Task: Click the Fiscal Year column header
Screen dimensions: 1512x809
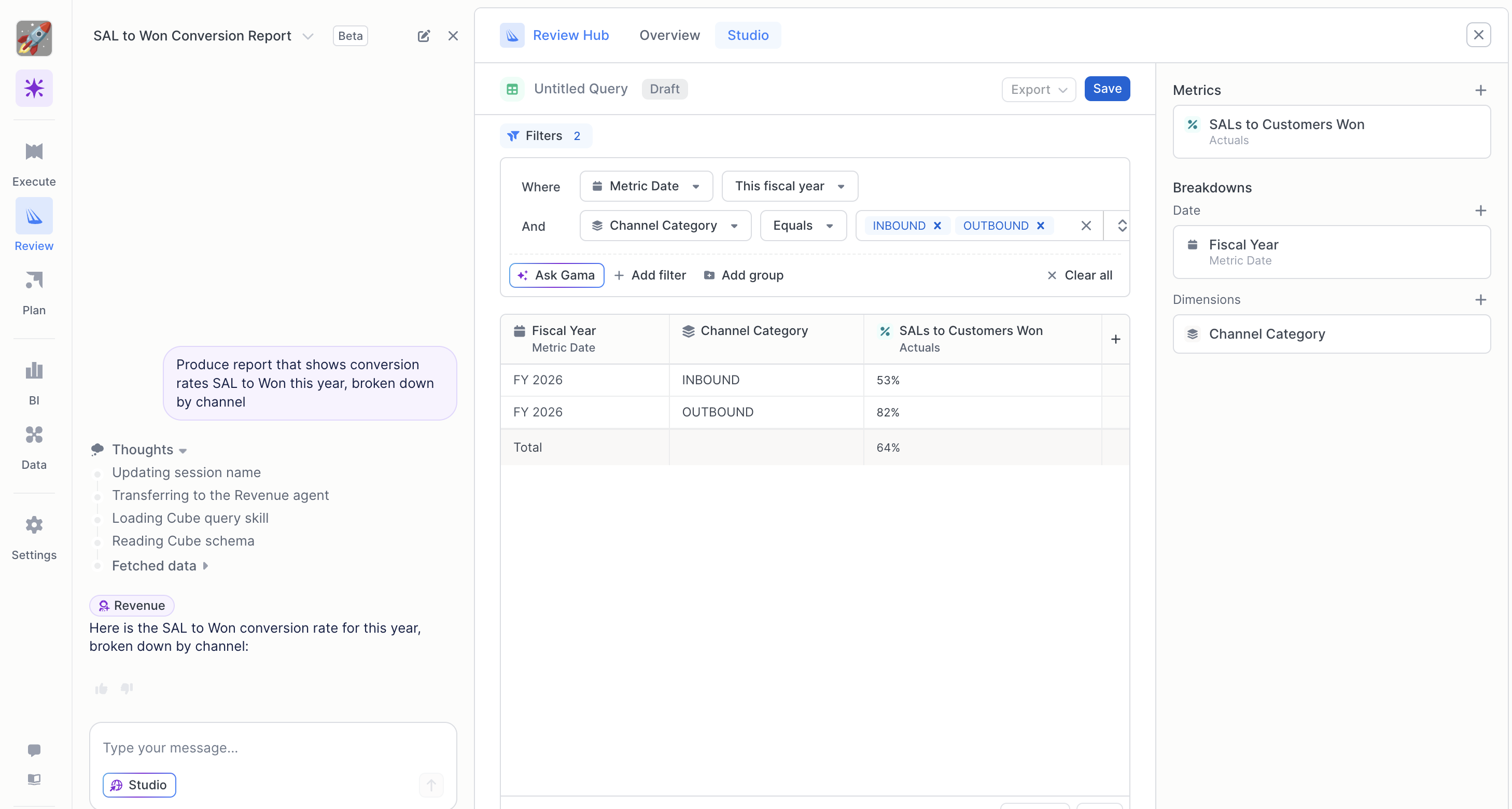Action: 584,339
